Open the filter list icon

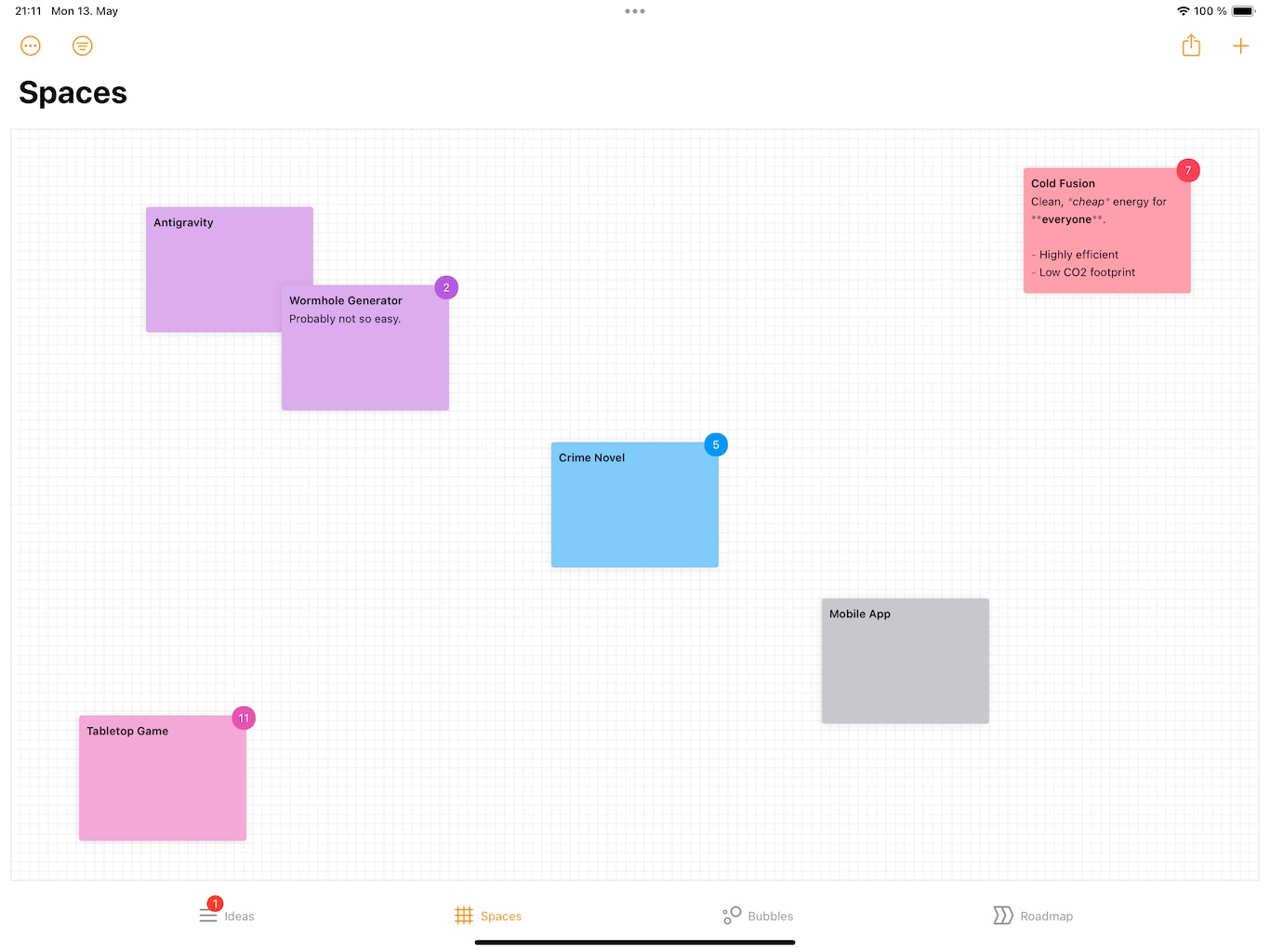83,46
